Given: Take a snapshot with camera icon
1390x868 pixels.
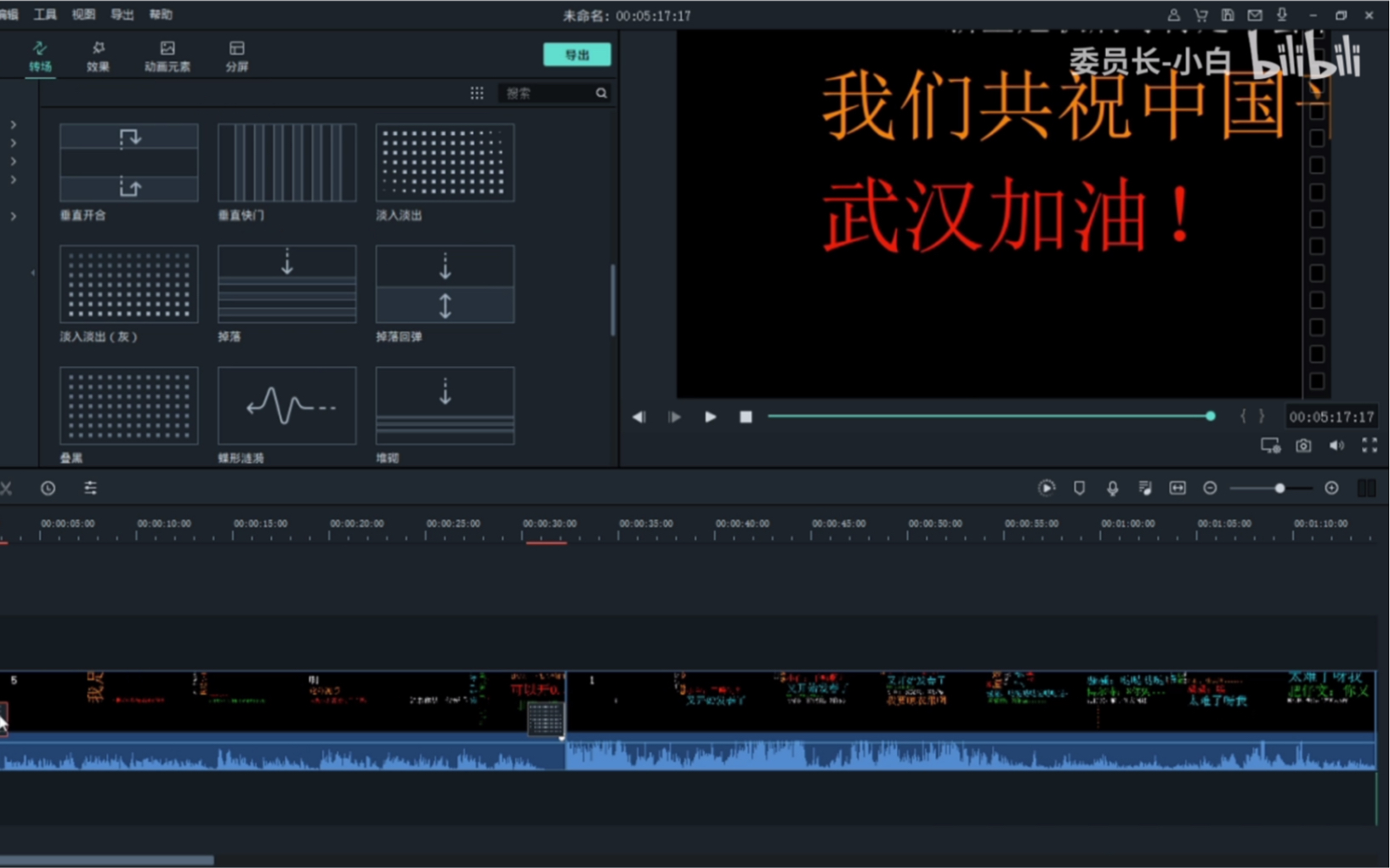Looking at the screenshot, I should [1303, 445].
